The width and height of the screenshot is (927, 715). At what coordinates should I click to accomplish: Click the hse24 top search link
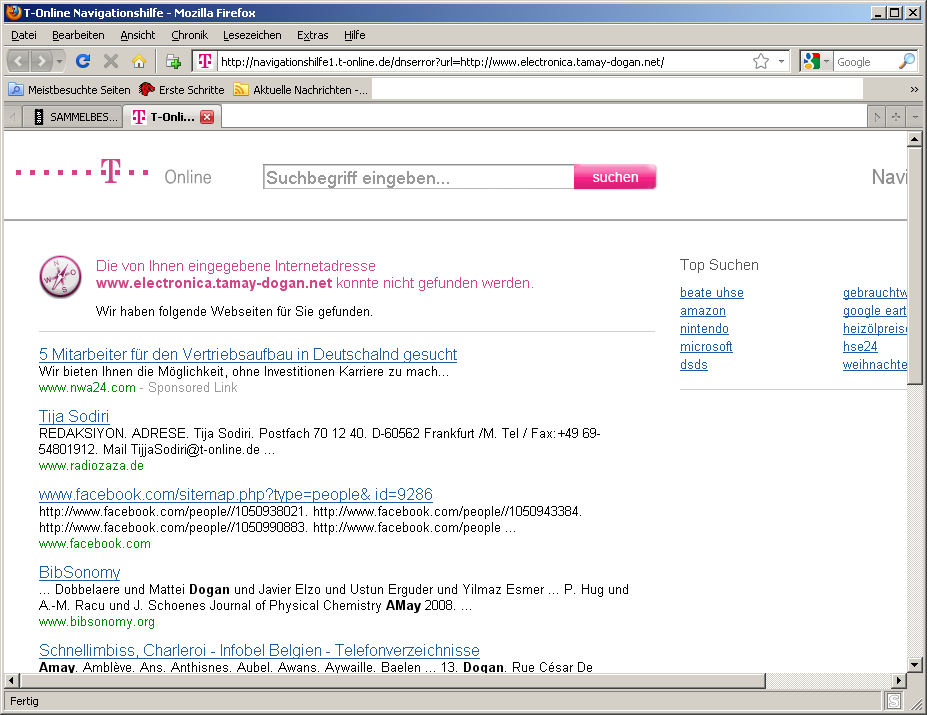point(860,347)
